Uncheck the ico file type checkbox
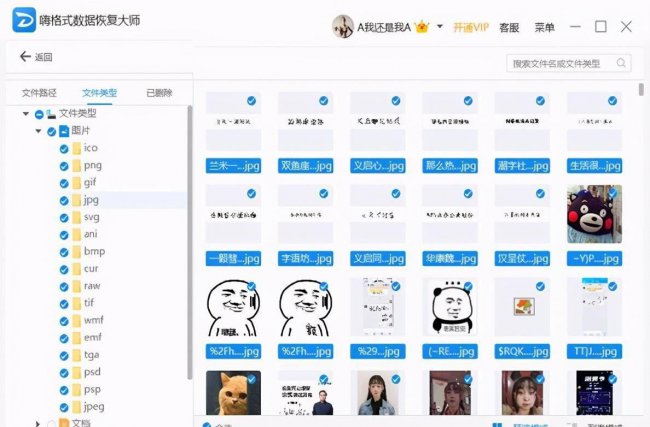 (64, 149)
